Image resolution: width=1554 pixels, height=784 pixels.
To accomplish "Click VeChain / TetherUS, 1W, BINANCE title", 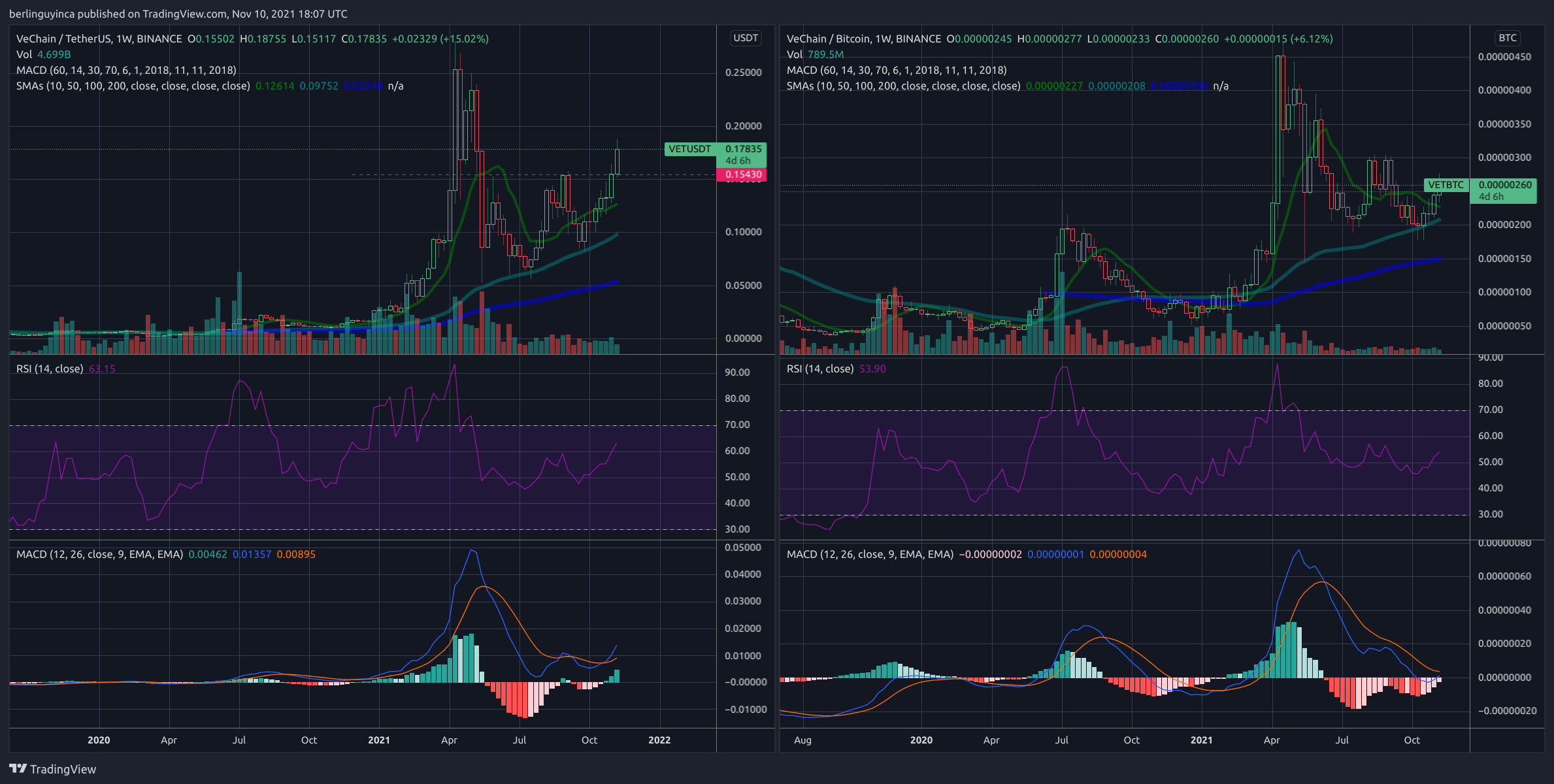I will click(x=99, y=39).
